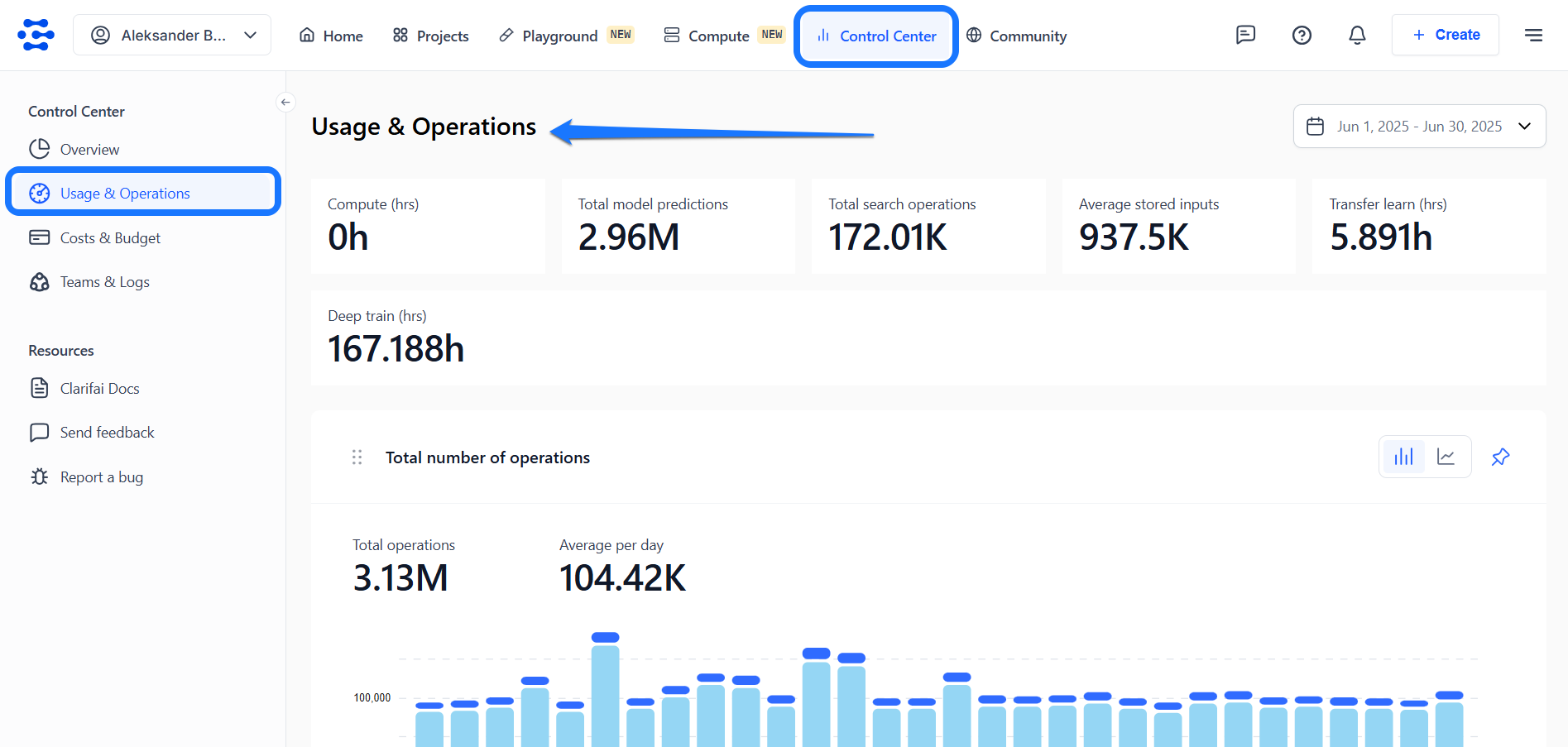Click the Costs & Budget card icon
1568x747 pixels.
[x=39, y=237]
